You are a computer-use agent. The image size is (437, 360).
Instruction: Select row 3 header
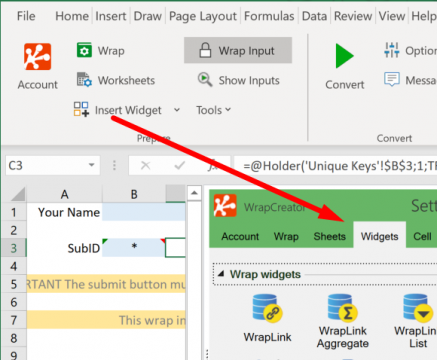pos(14,248)
